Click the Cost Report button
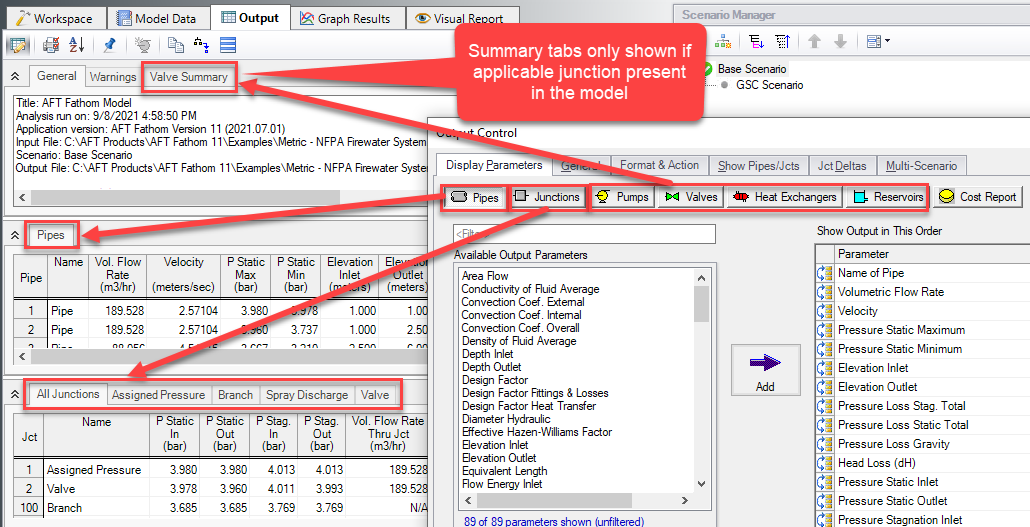The height and width of the screenshot is (527, 1030). 977,196
